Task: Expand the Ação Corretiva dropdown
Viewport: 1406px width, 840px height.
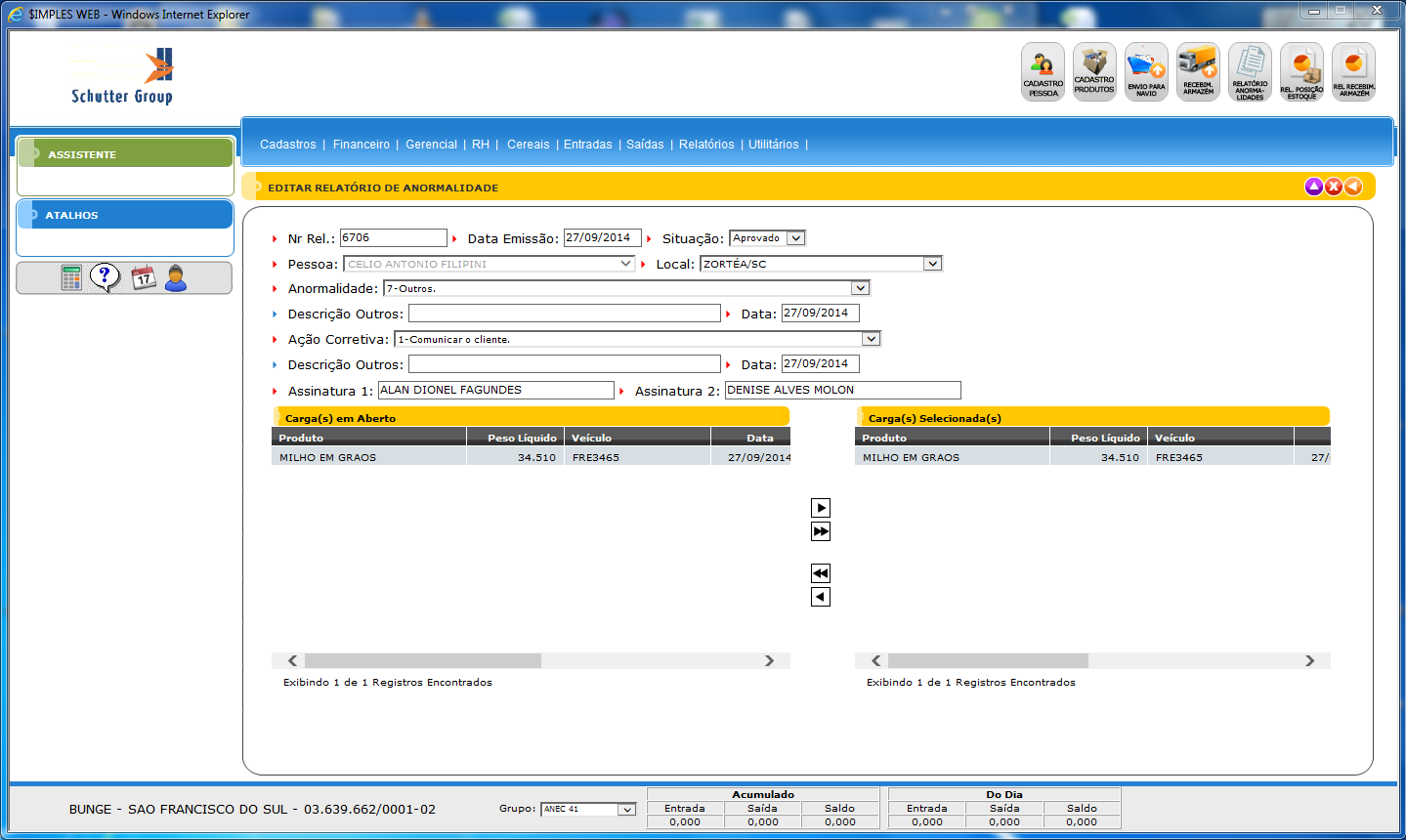Action: pos(871,339)
